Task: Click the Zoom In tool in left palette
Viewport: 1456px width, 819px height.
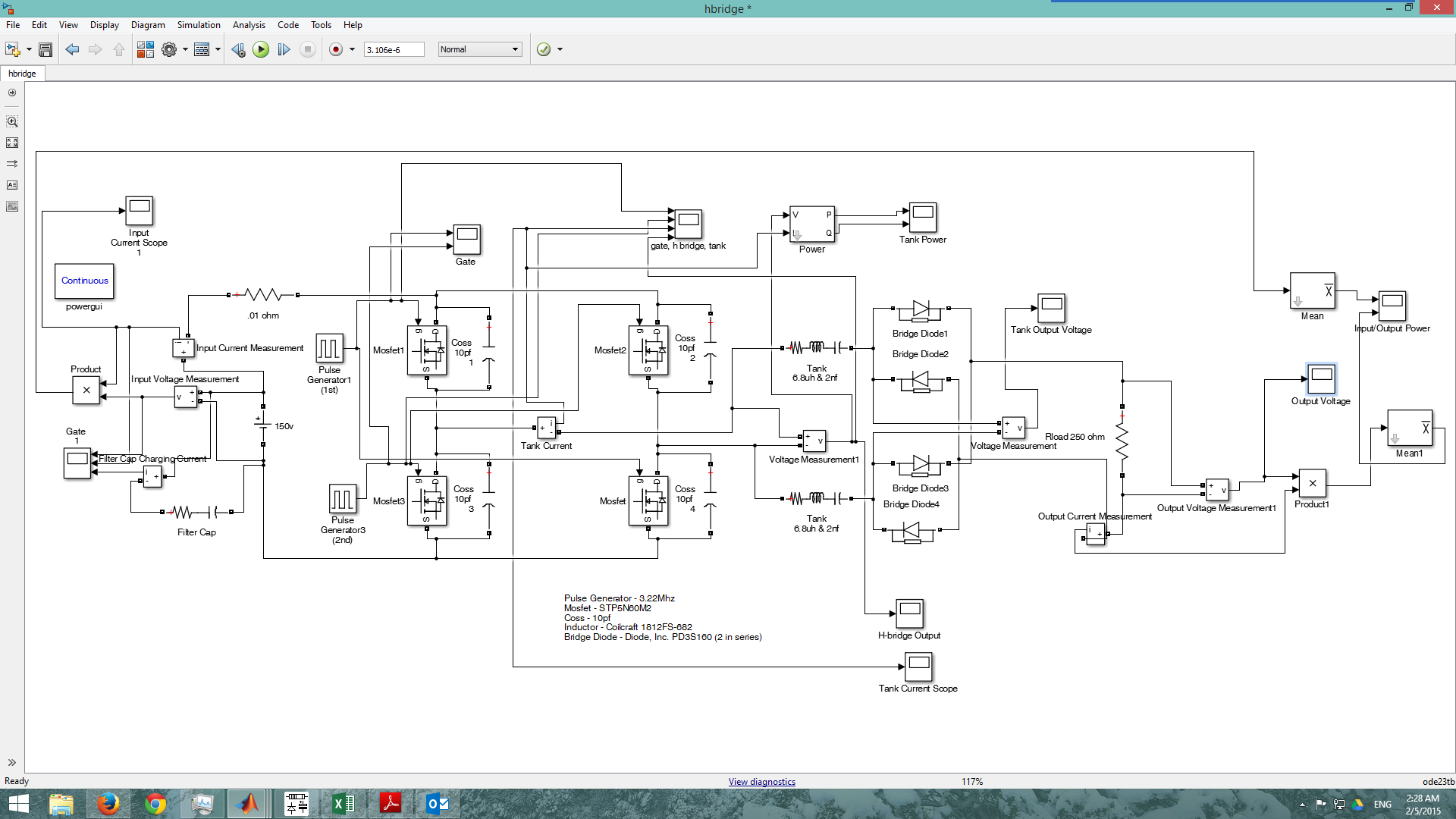Action: point(12,121)
